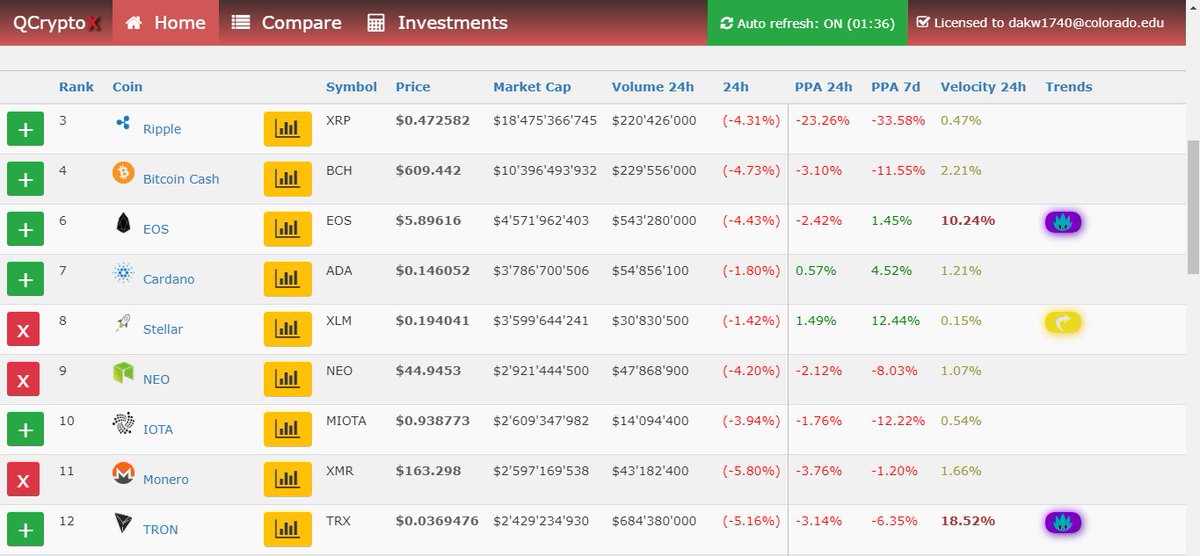Sort by the Volume 24h column header
The image size is (1200, 556).
coord(653,87)
